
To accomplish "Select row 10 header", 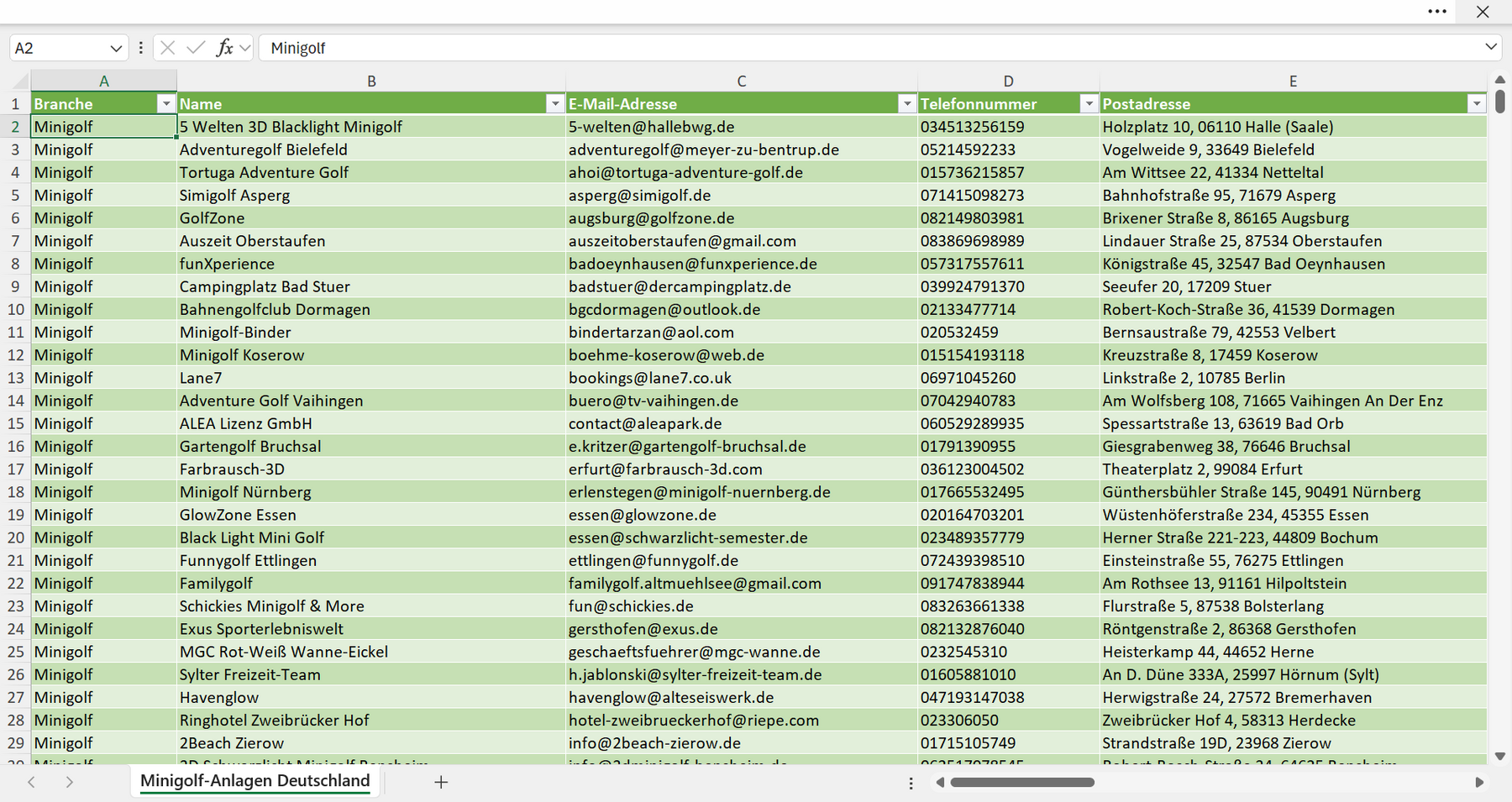I will (x=15, y=309).
